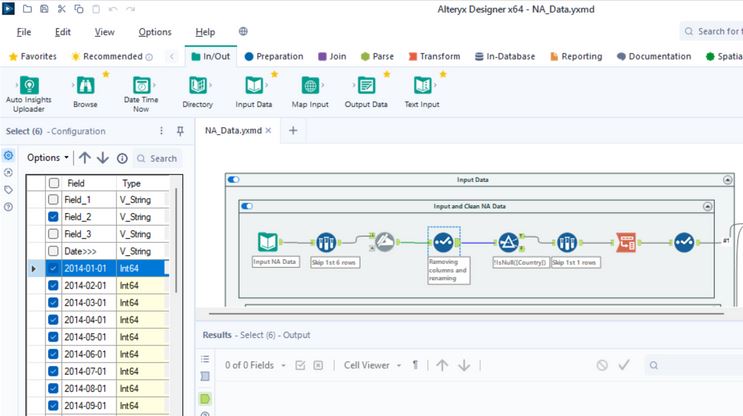This screenshot has height=416, width=743.
Task: Collapse the Input and Clean NA Data container
Action: tap(707, 207)
